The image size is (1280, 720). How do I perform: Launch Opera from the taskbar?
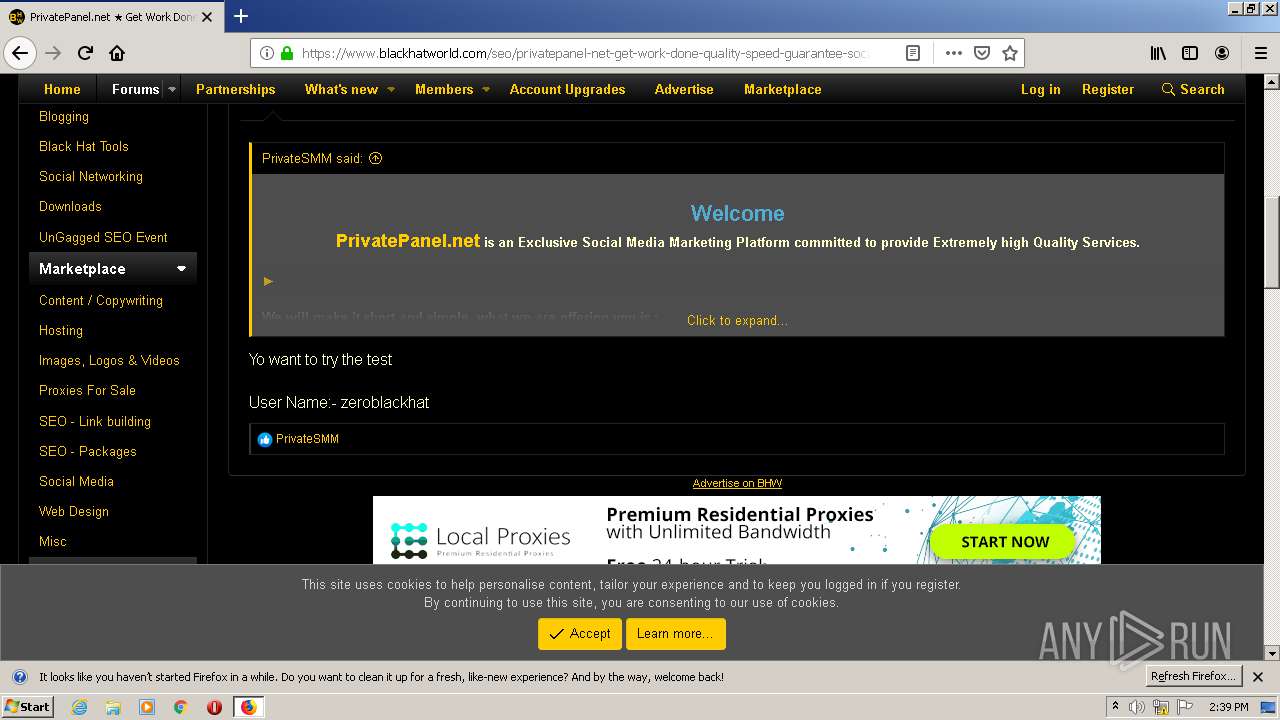(214, 707)
